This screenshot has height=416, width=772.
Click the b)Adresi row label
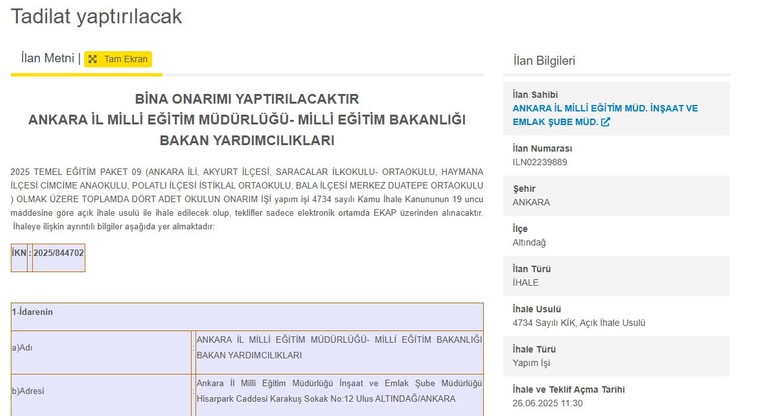click(28, 391)
